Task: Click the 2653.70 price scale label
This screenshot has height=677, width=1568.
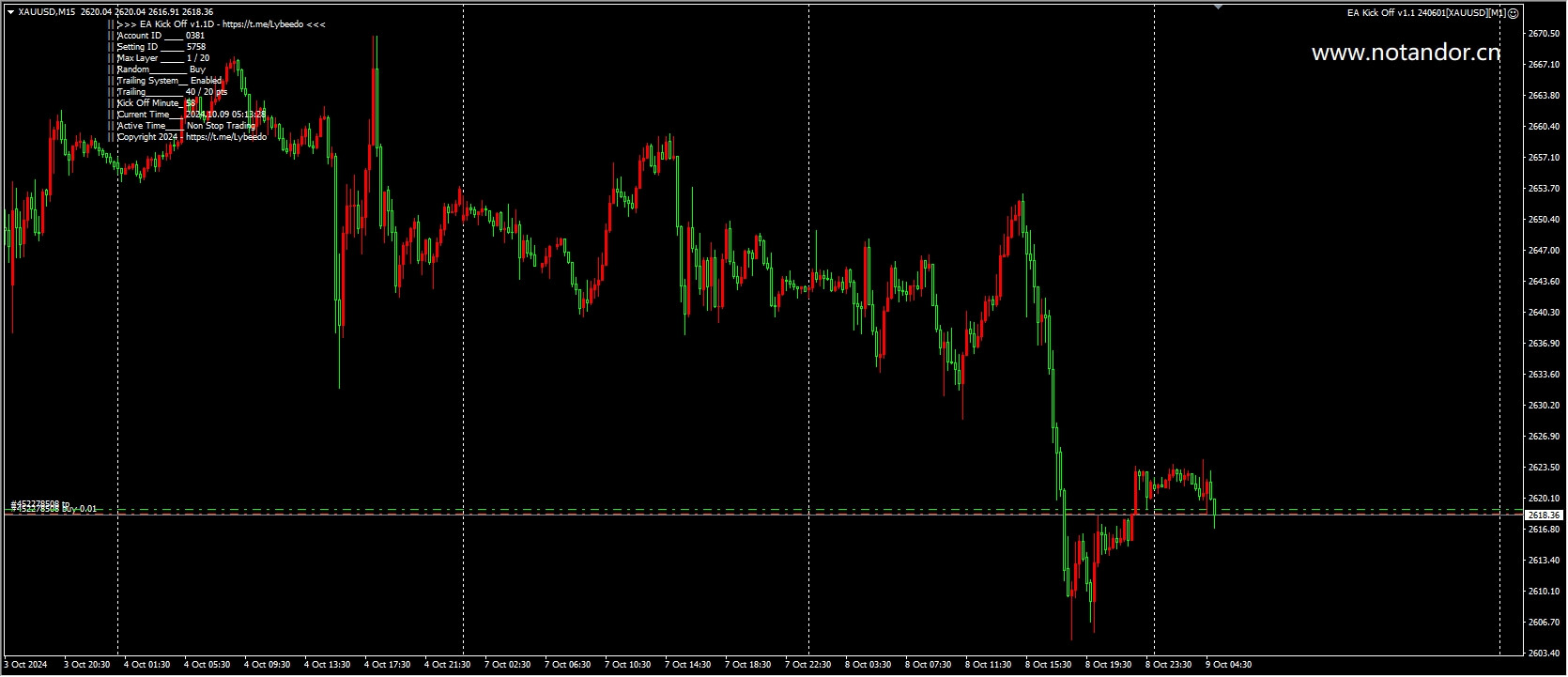Action: point(1544,189)
